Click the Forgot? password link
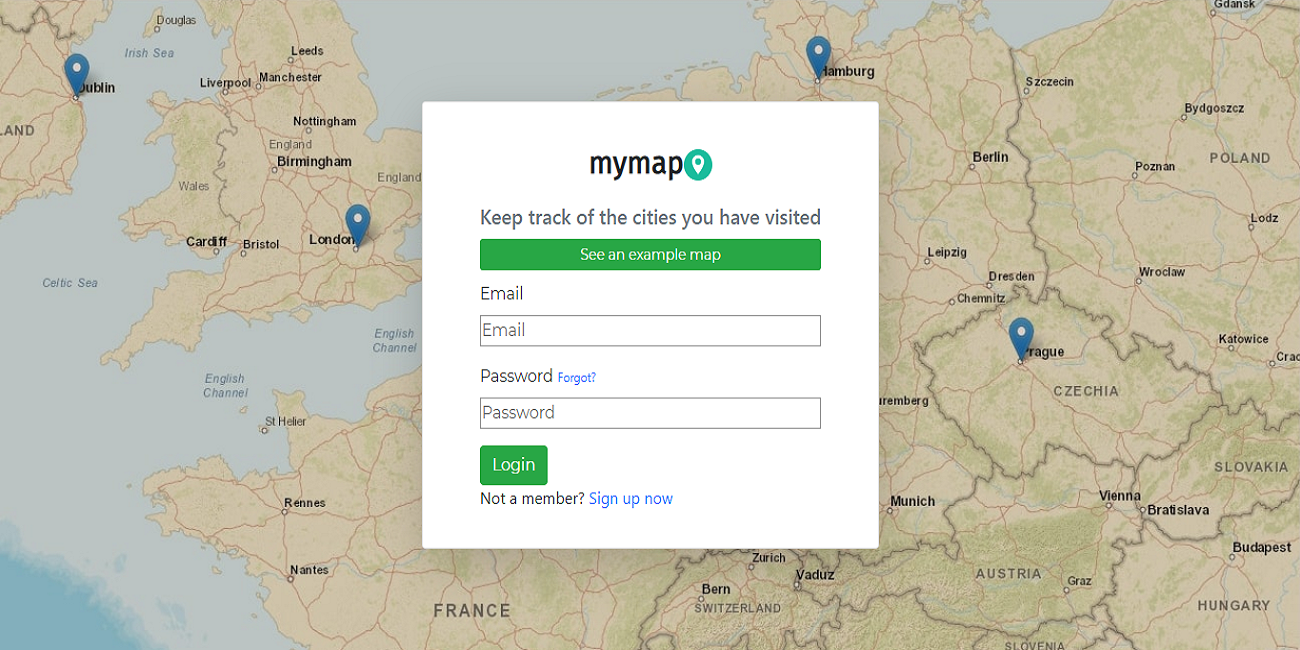This screenshot has height=650, width=1300. coord(576,377)
